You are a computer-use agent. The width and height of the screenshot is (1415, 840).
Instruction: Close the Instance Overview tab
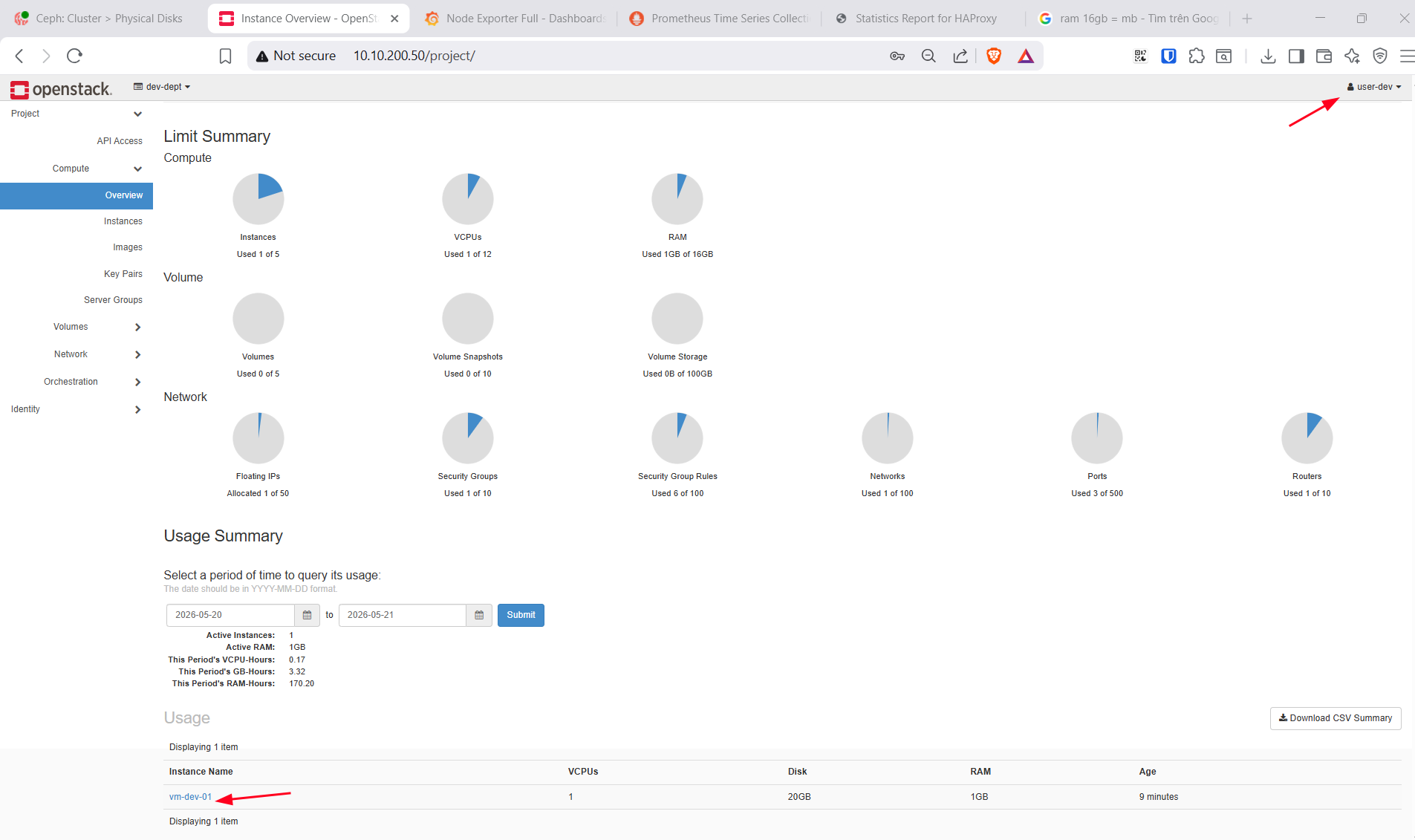coord(394,19)
